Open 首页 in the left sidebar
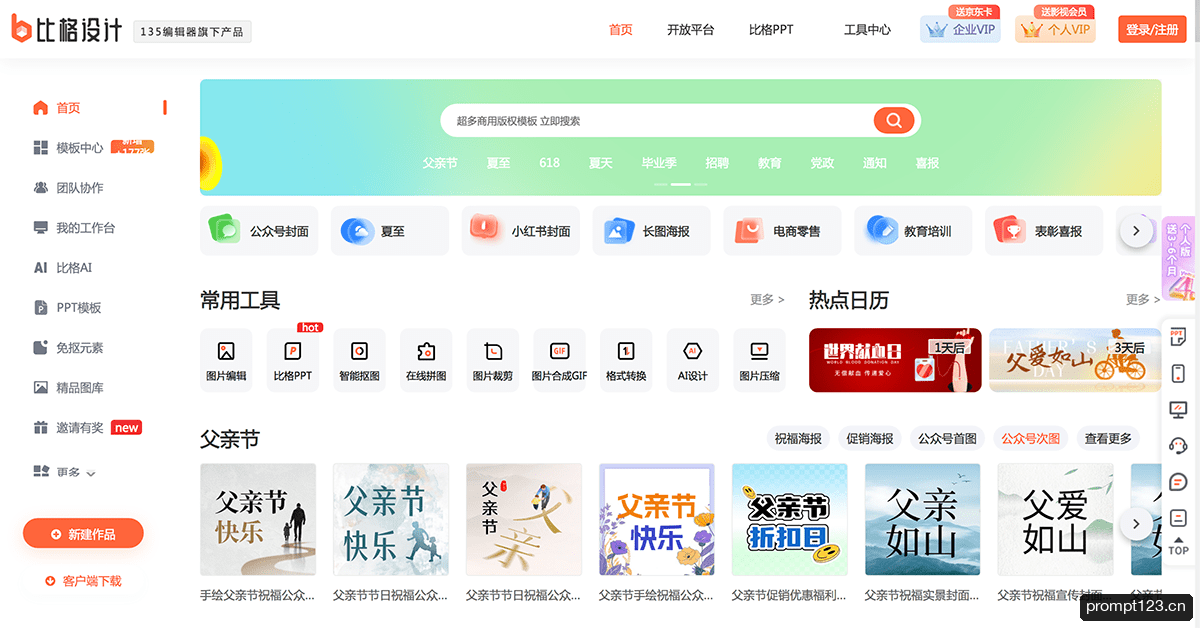This screenshot has width=1200, height=628. tap(68, 108)
